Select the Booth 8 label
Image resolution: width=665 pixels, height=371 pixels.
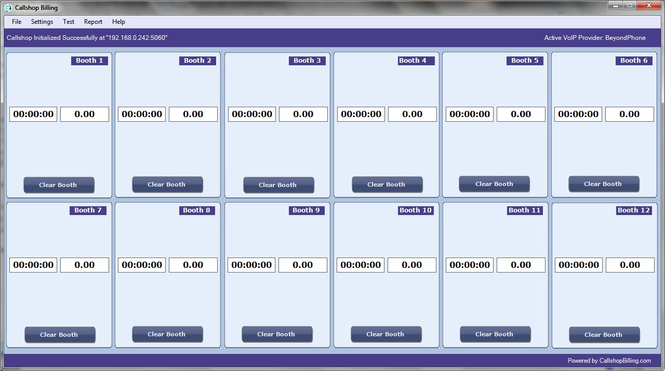coord(197,210)
